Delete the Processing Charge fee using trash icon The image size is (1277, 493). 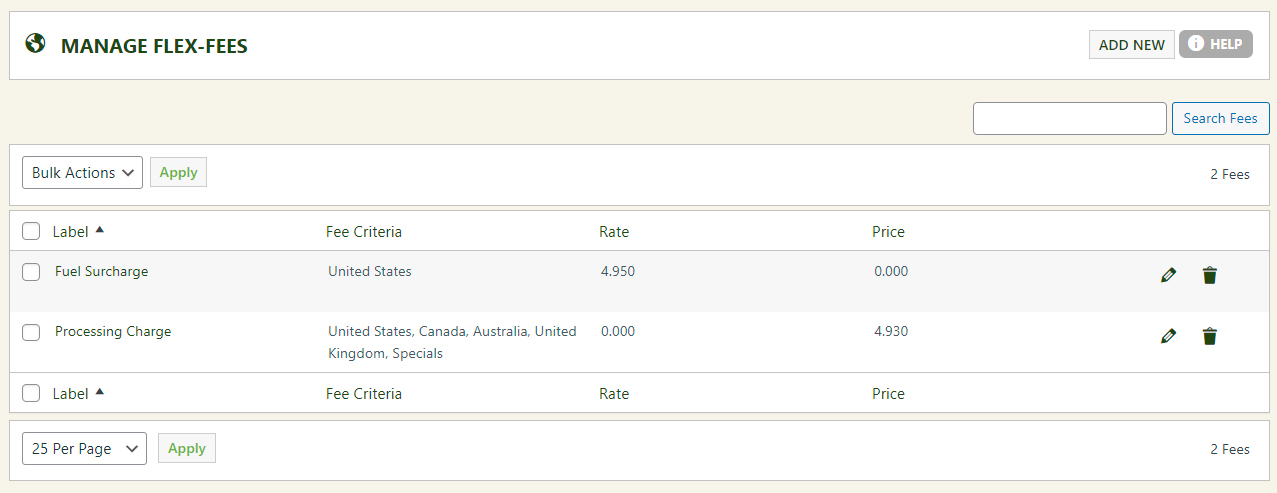pos(1210,336)
